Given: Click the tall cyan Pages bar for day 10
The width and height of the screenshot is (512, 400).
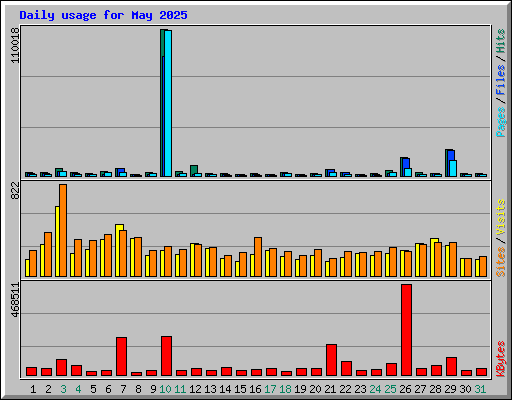Looking at the screenshot, I should tap(168, 103).
